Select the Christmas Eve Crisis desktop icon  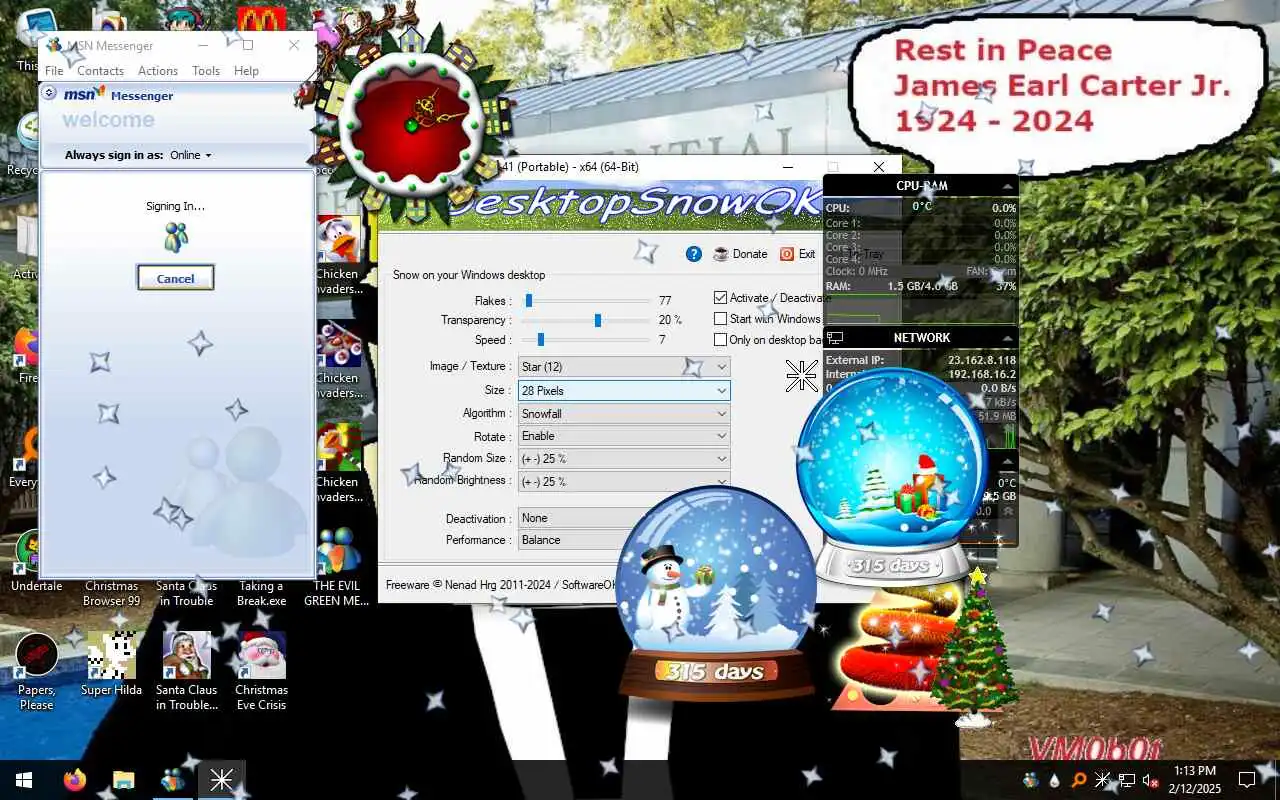[261, 671]
